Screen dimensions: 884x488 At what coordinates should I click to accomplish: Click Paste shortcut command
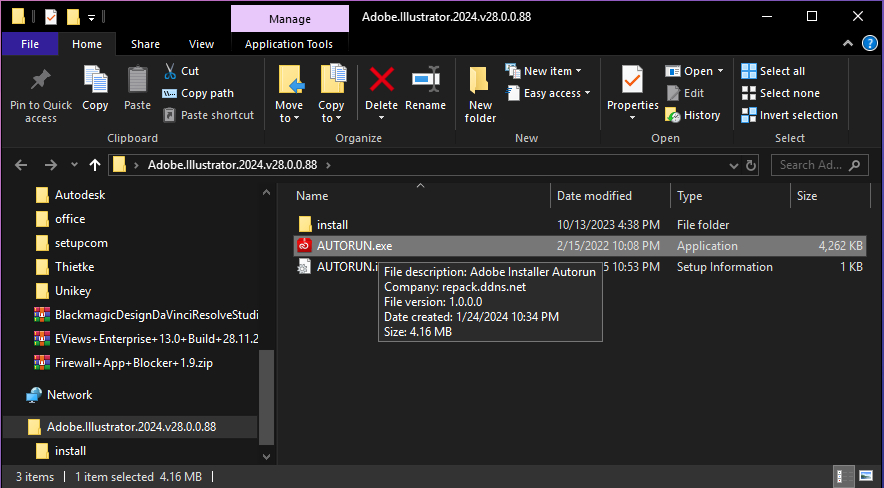pyautogui.click(x=209, y=115)
